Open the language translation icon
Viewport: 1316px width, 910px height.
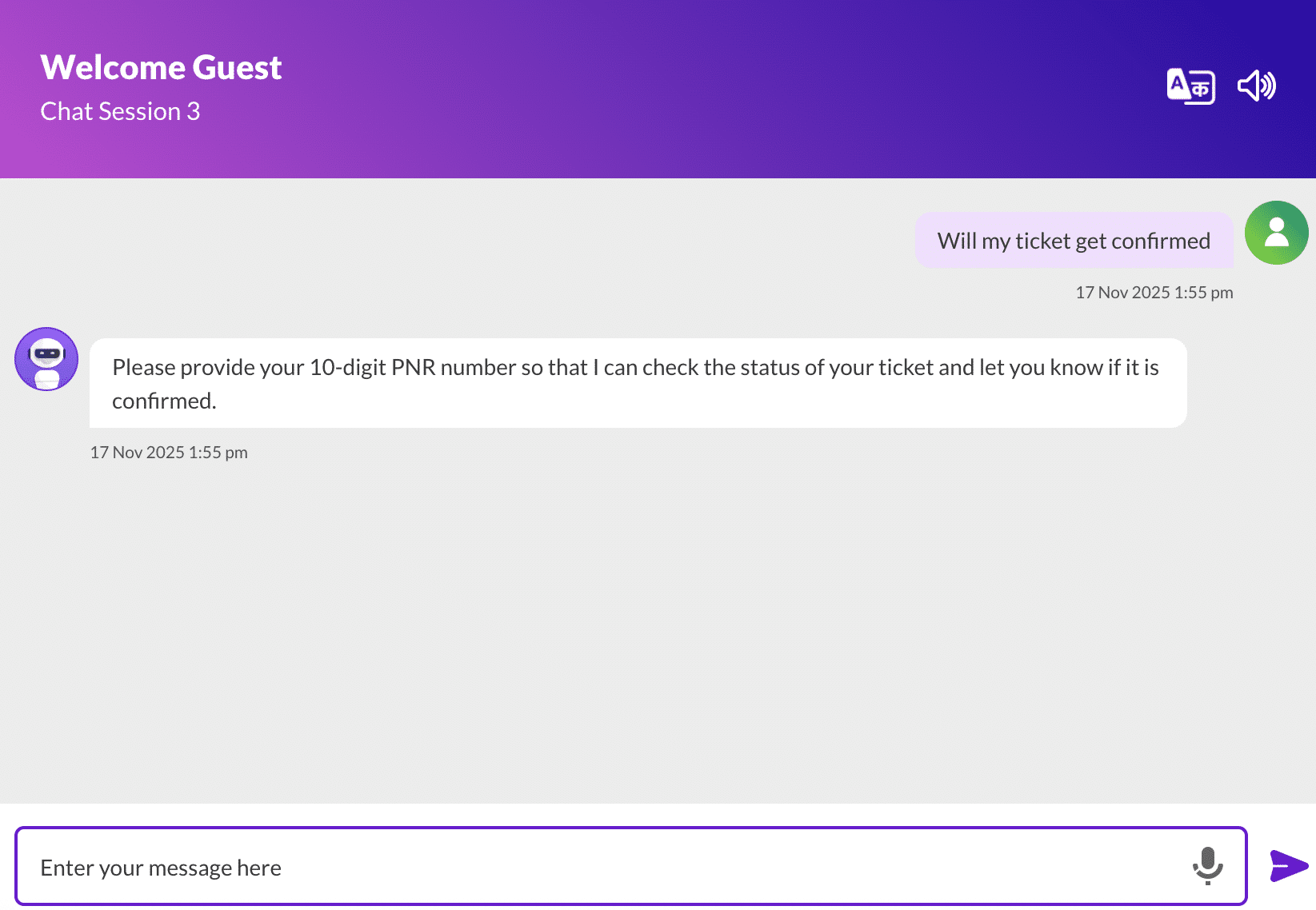[x=1190, y=86]
